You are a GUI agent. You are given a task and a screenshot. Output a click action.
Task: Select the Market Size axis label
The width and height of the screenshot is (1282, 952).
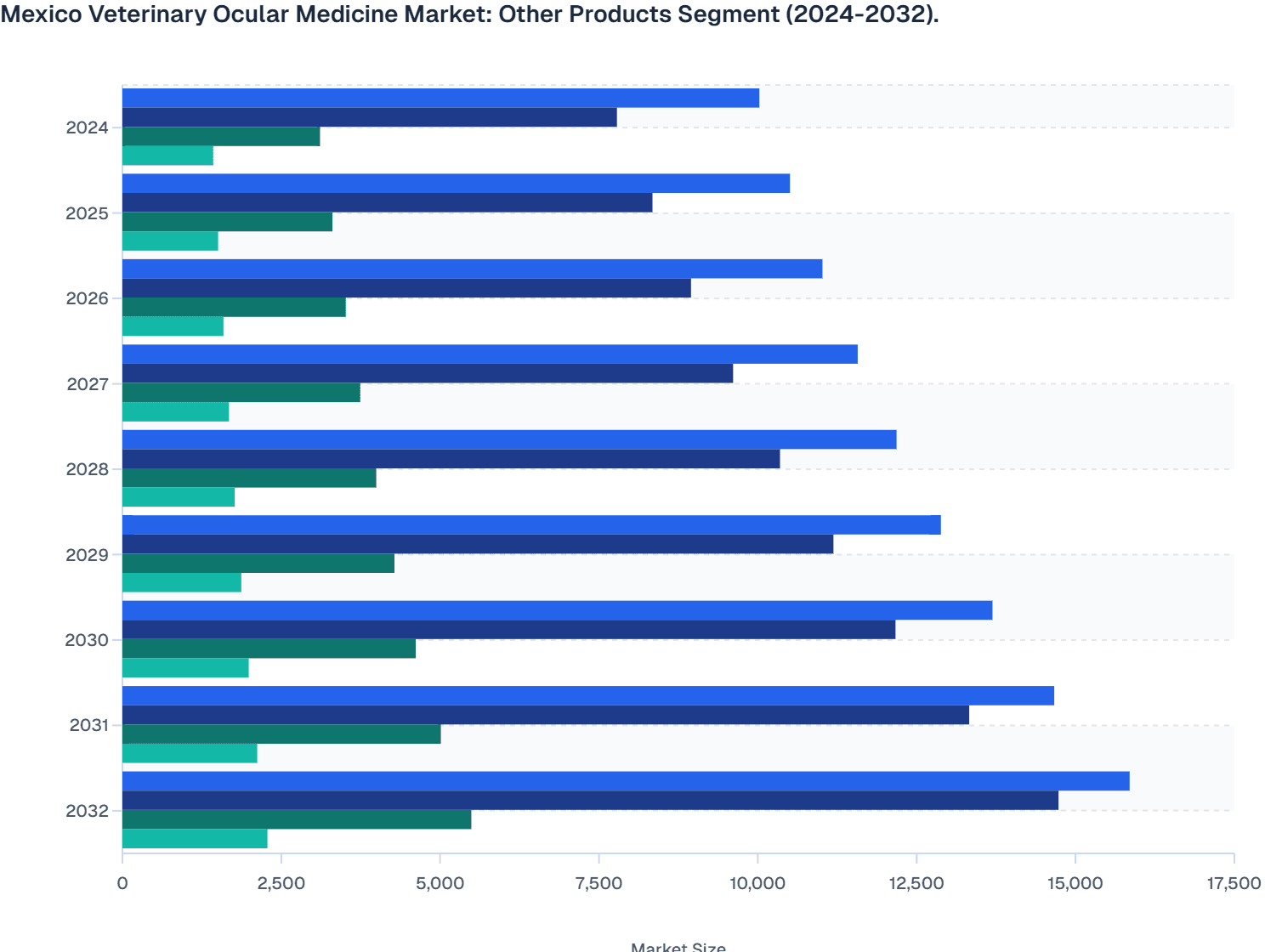(678, 946)
